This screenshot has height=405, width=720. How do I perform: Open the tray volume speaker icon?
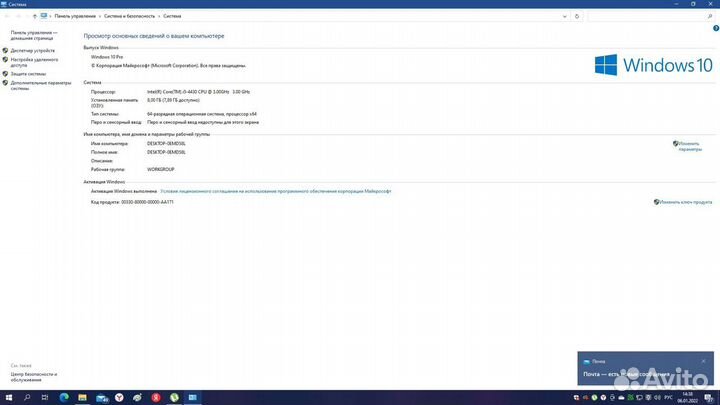pyautogui.click(x=657, y=398)
